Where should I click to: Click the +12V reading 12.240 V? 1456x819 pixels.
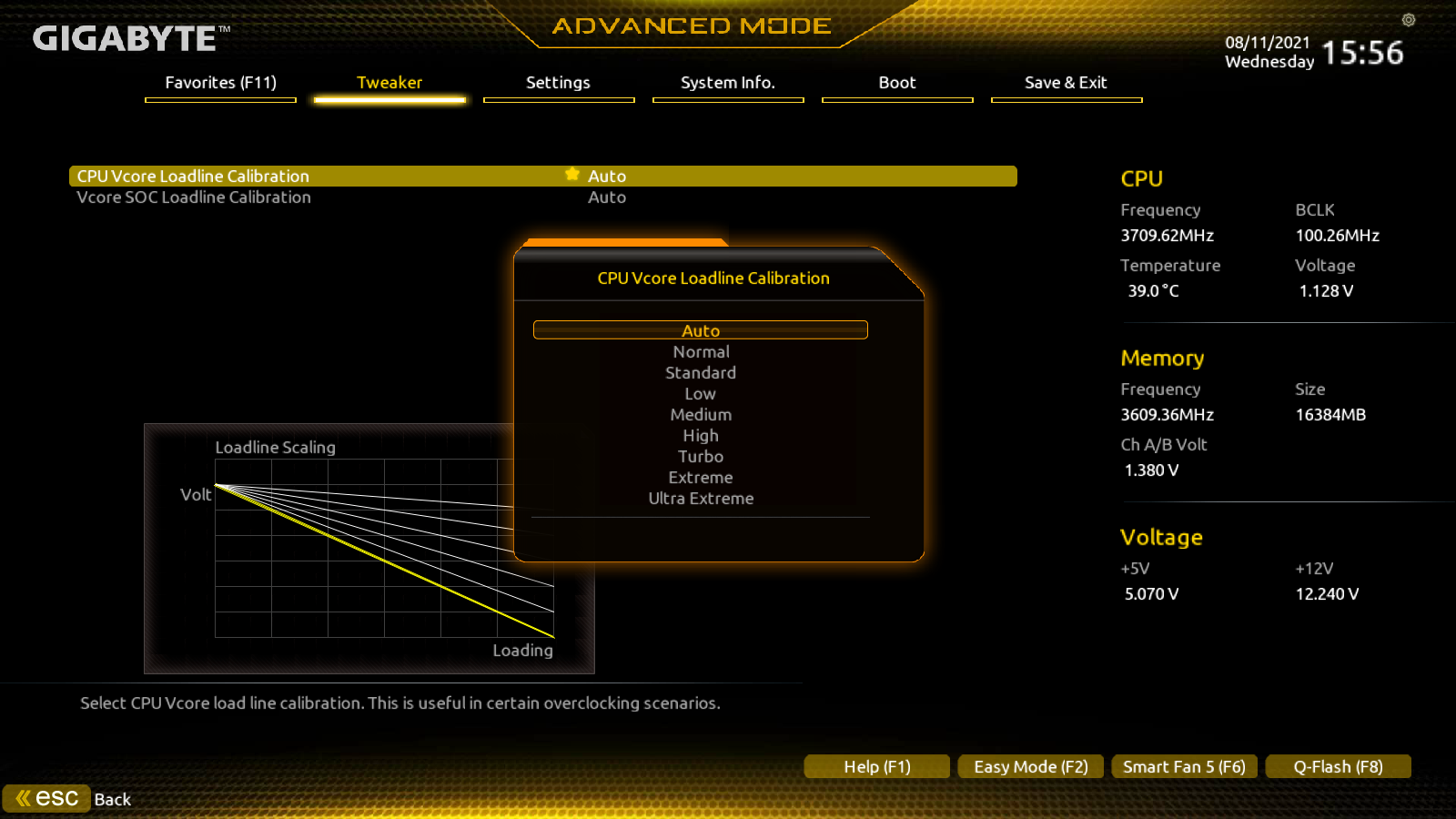pyautogui.click(x=1327, y=594)
